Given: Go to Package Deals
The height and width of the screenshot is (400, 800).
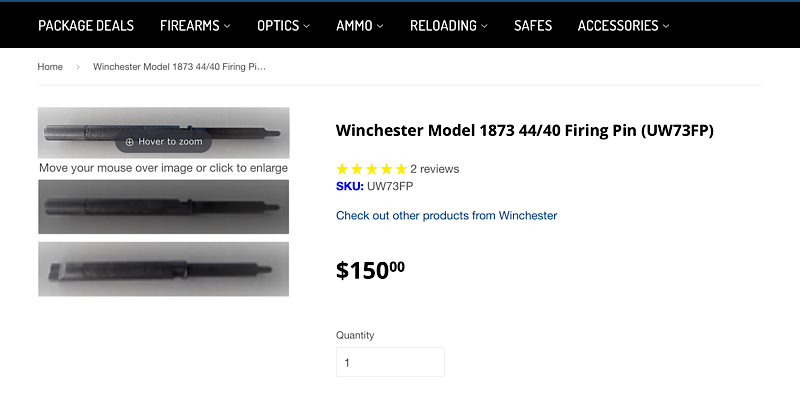Looking at the screenshot, I should (x=86, y=25).
